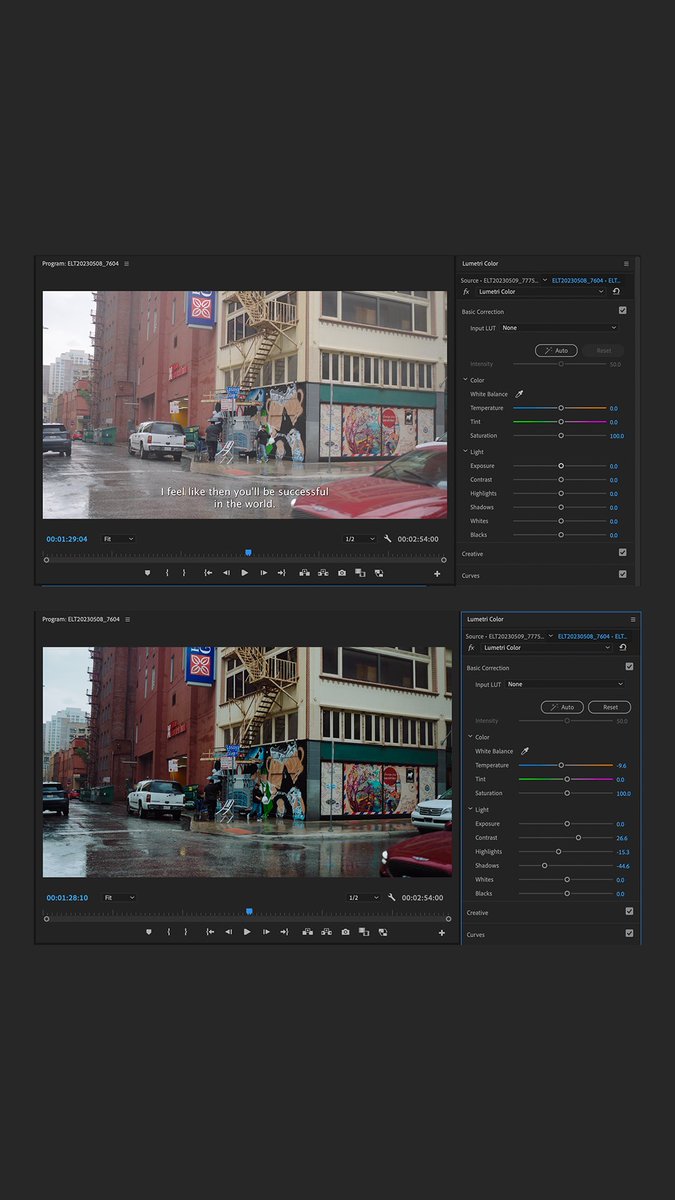Image resolution: width=675 pixels, height=1200 pixels.
Task: Step back one frame in the upper monitor
Action: pos(226,573)
